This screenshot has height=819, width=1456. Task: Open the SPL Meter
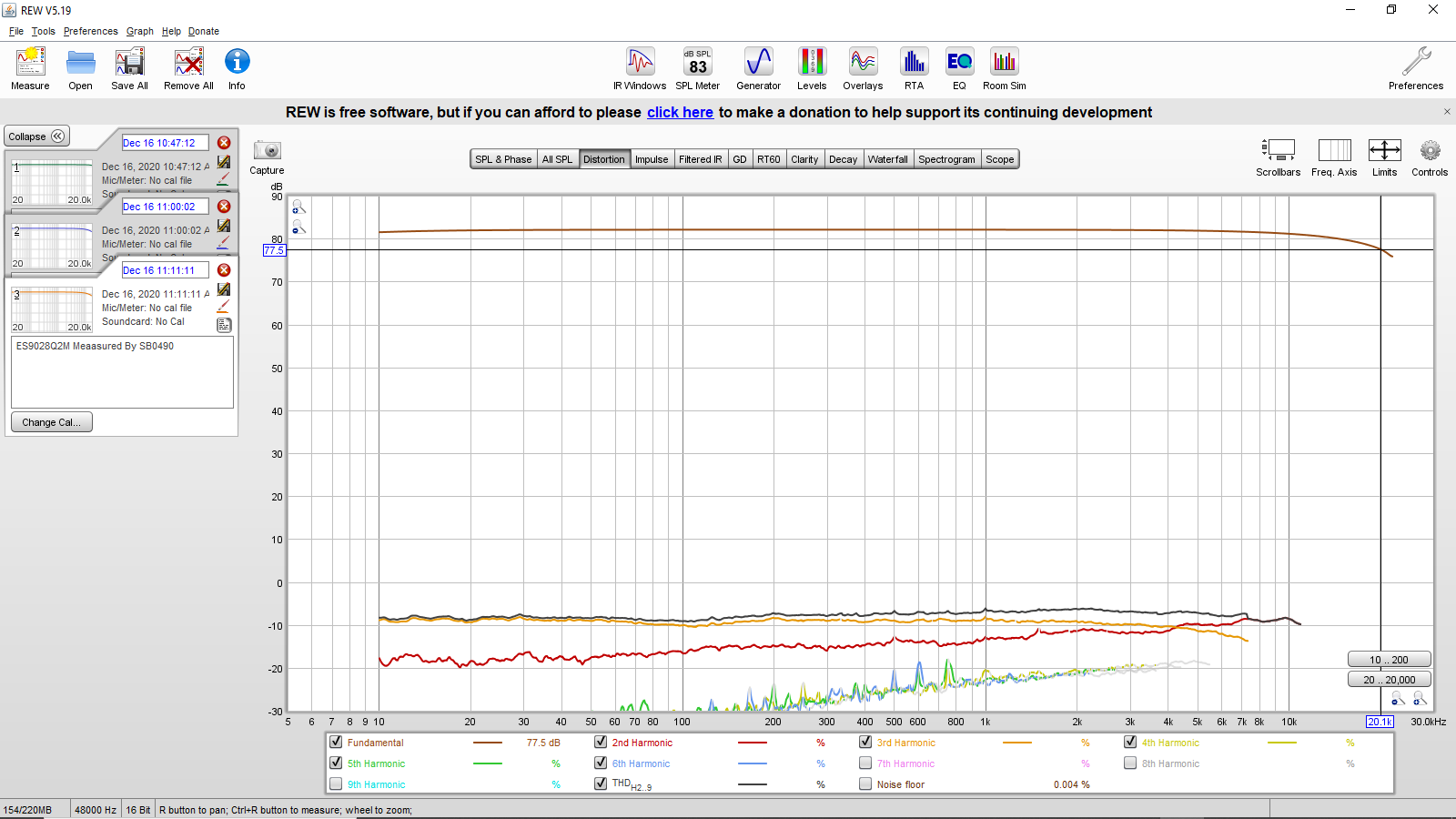click(x=698, y=62)
